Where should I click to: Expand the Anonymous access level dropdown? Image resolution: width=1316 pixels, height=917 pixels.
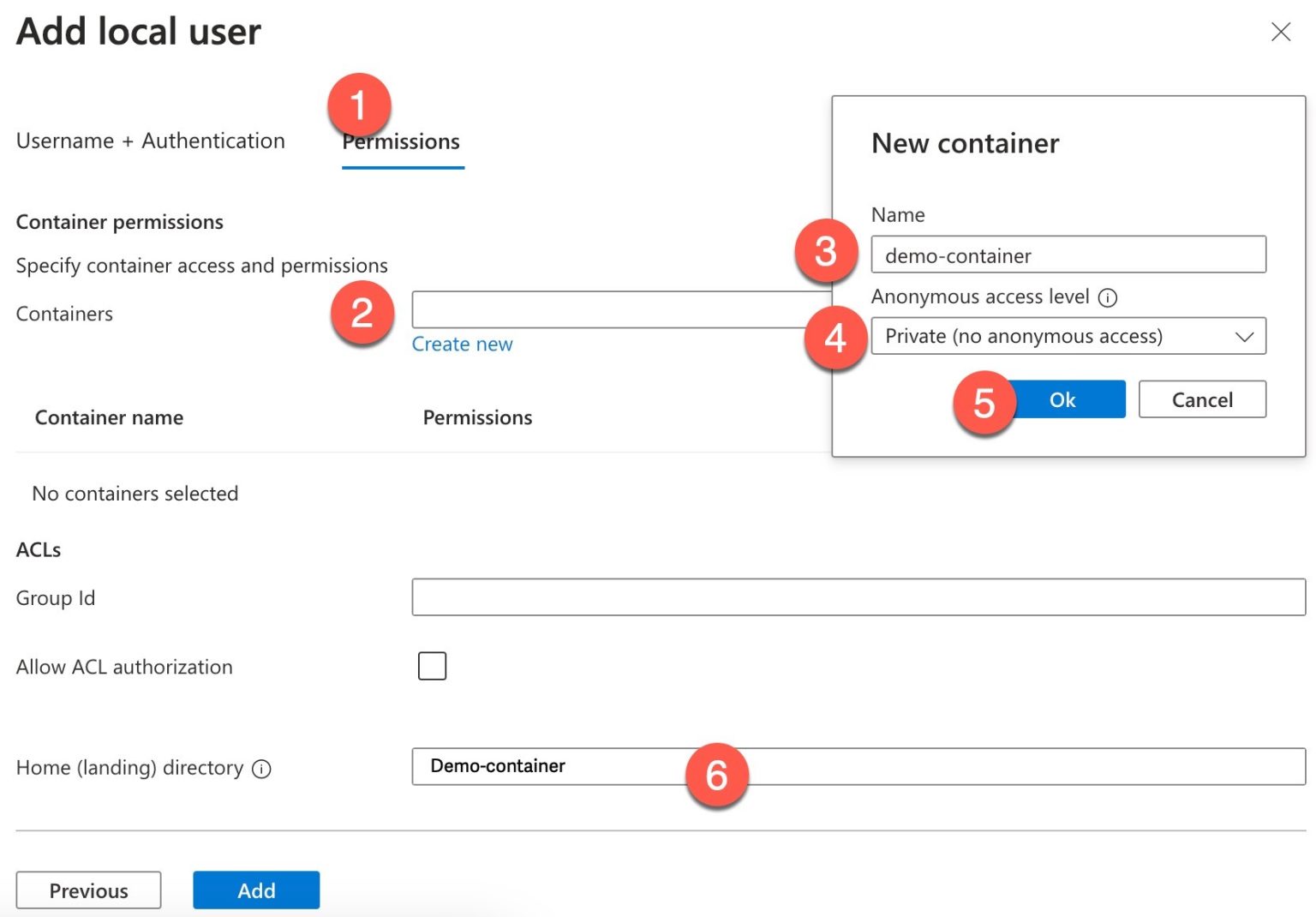pos(1068,337)
